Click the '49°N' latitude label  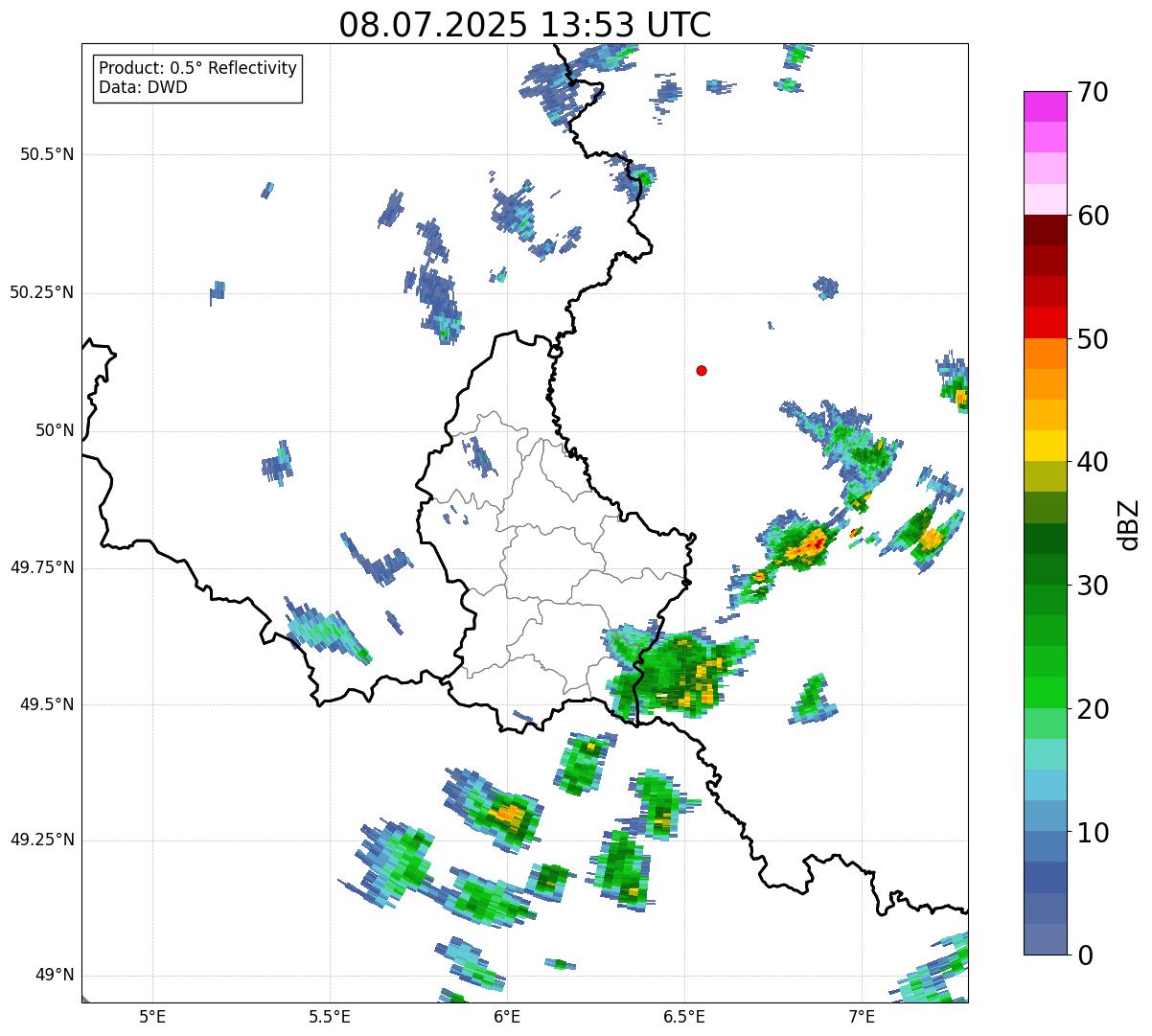(55, 975)
